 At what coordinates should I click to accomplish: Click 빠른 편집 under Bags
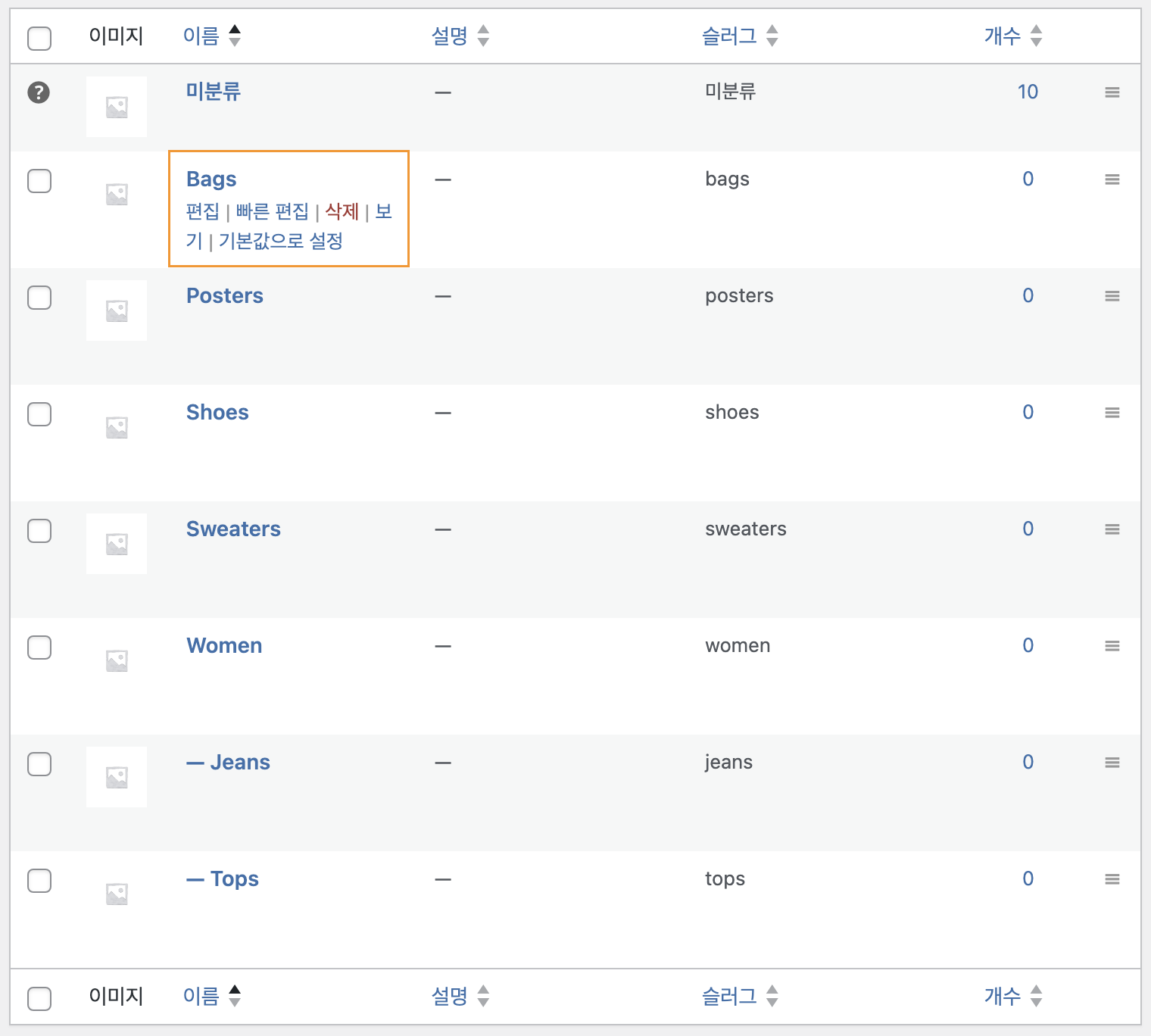[x=272, y=211]
